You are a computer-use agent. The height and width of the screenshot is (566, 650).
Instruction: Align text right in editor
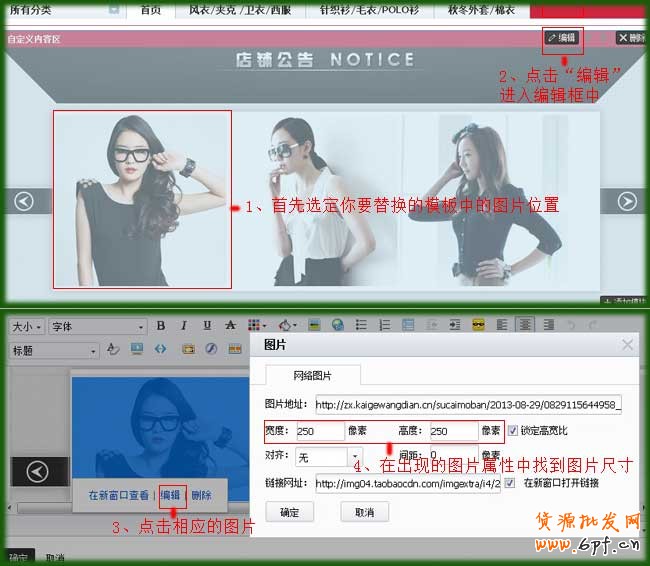[548, 325]
